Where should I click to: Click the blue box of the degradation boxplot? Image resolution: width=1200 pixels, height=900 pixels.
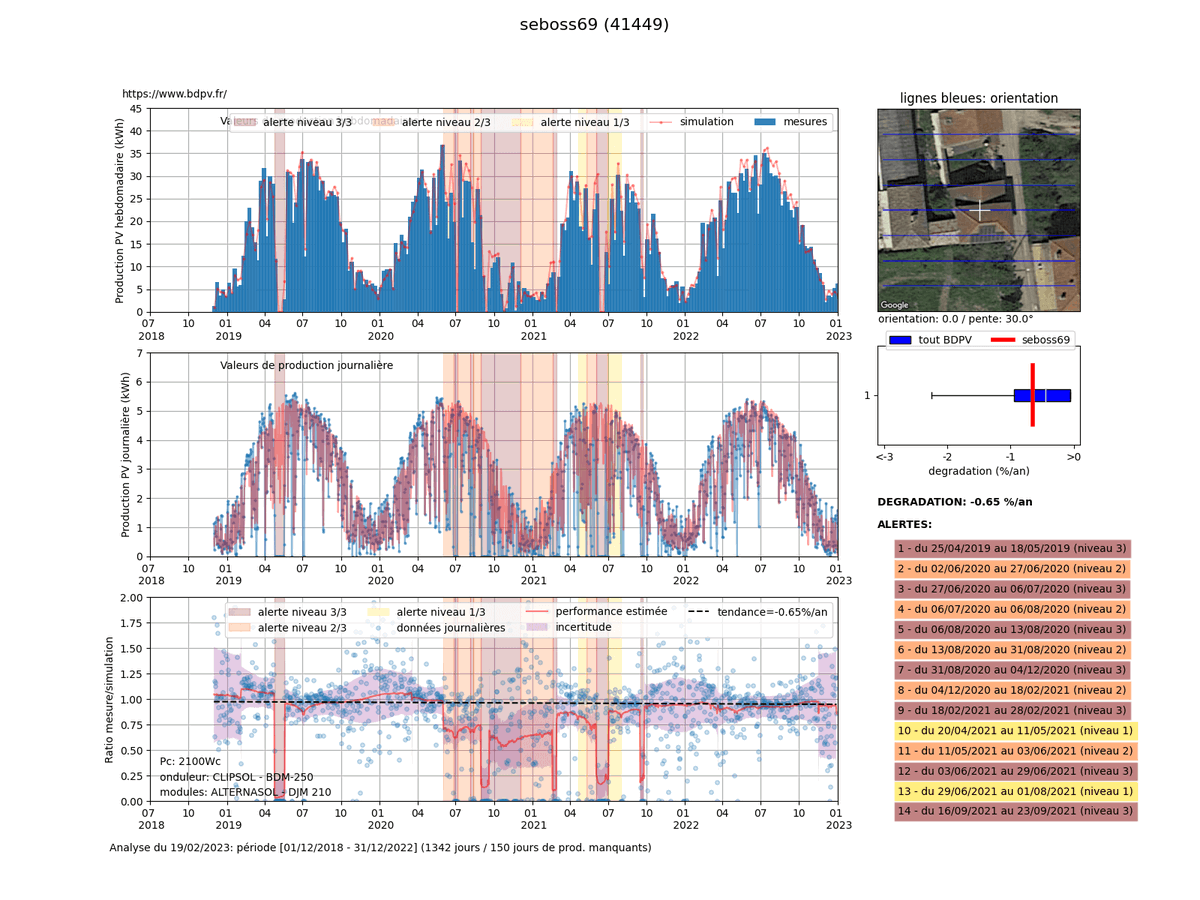1042,395
